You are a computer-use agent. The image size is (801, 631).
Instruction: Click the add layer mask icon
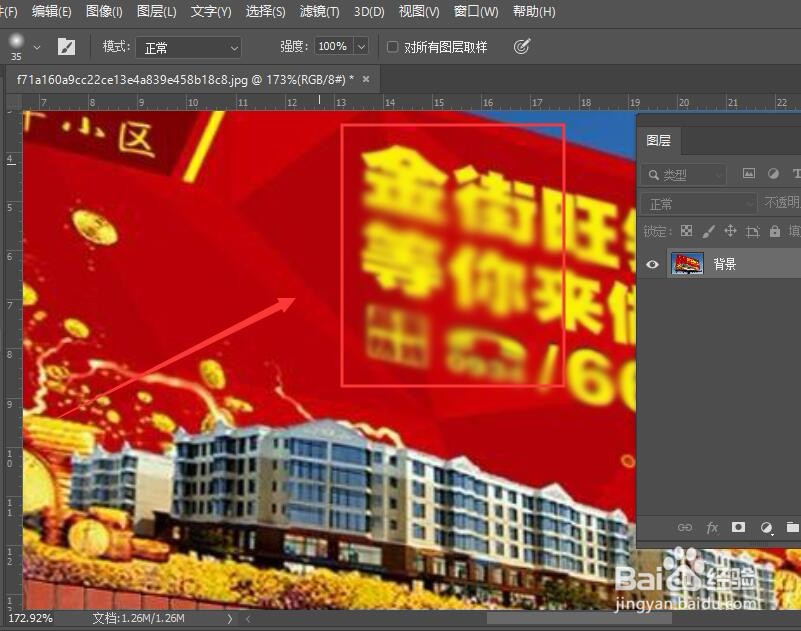738,527
